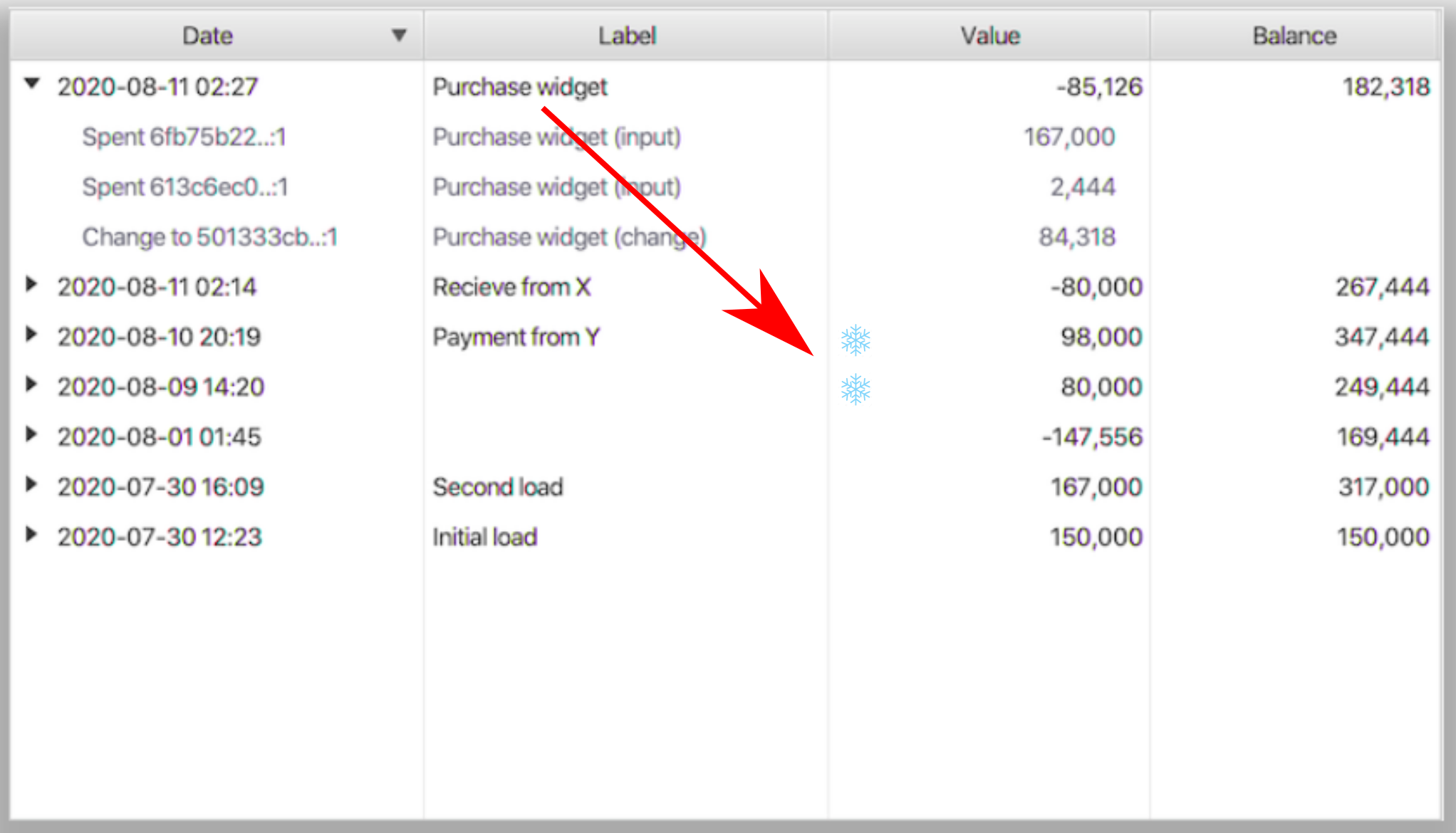Click the empty label cell for 2020-08-09

coord(625,387)
